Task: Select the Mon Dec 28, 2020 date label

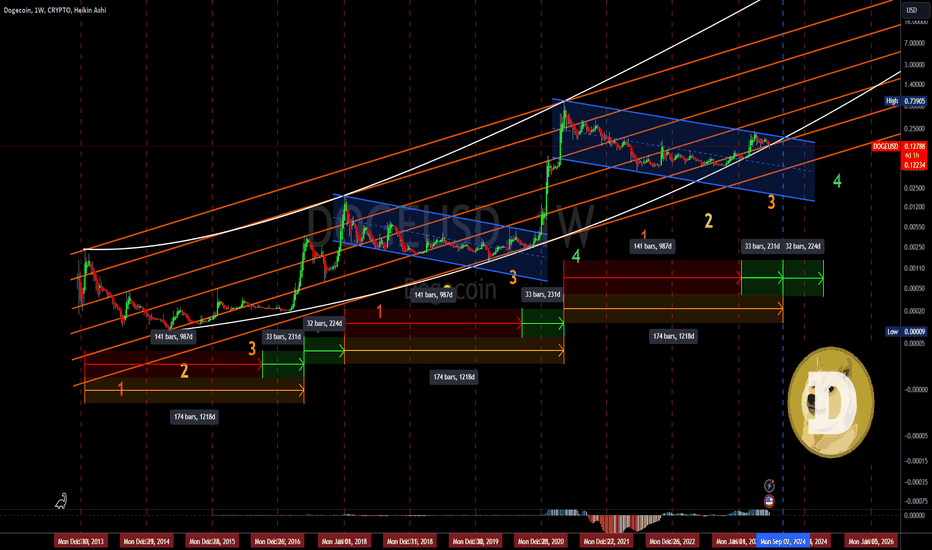Action: coord(540,541)
